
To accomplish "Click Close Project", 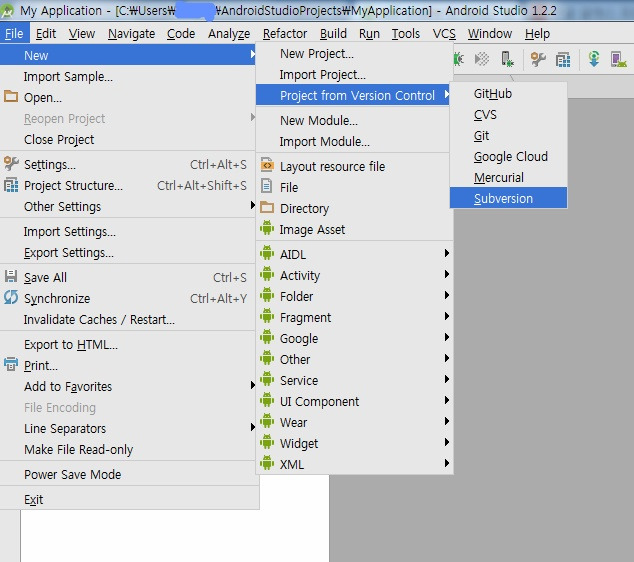I will [x=129, y=139].
